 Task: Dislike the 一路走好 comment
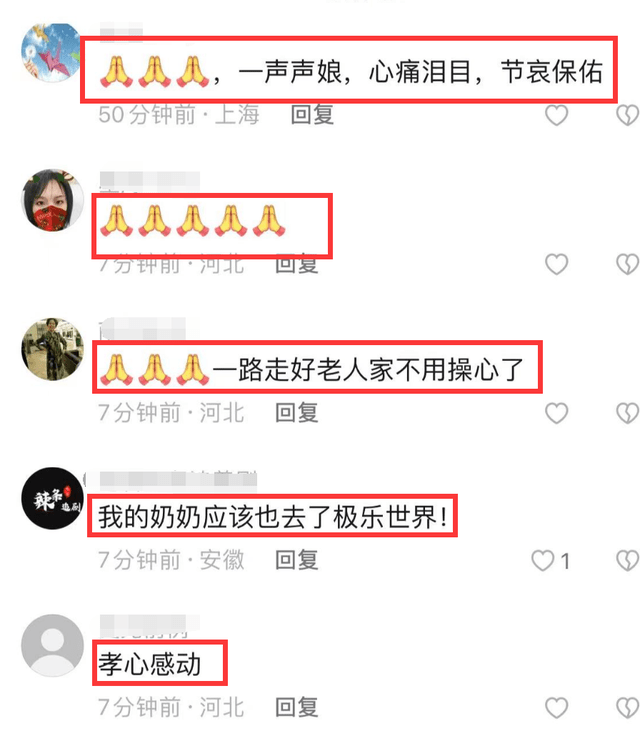pos(628,413)
